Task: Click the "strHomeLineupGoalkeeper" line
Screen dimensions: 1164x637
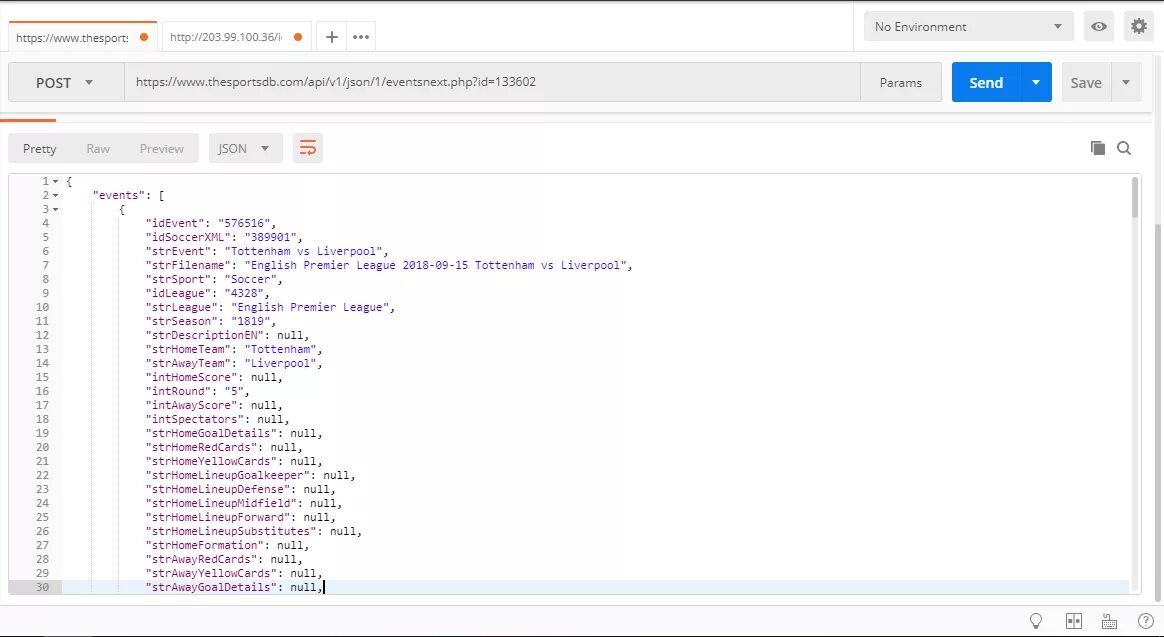Action: pyautogui.click(x=250, y=475)
